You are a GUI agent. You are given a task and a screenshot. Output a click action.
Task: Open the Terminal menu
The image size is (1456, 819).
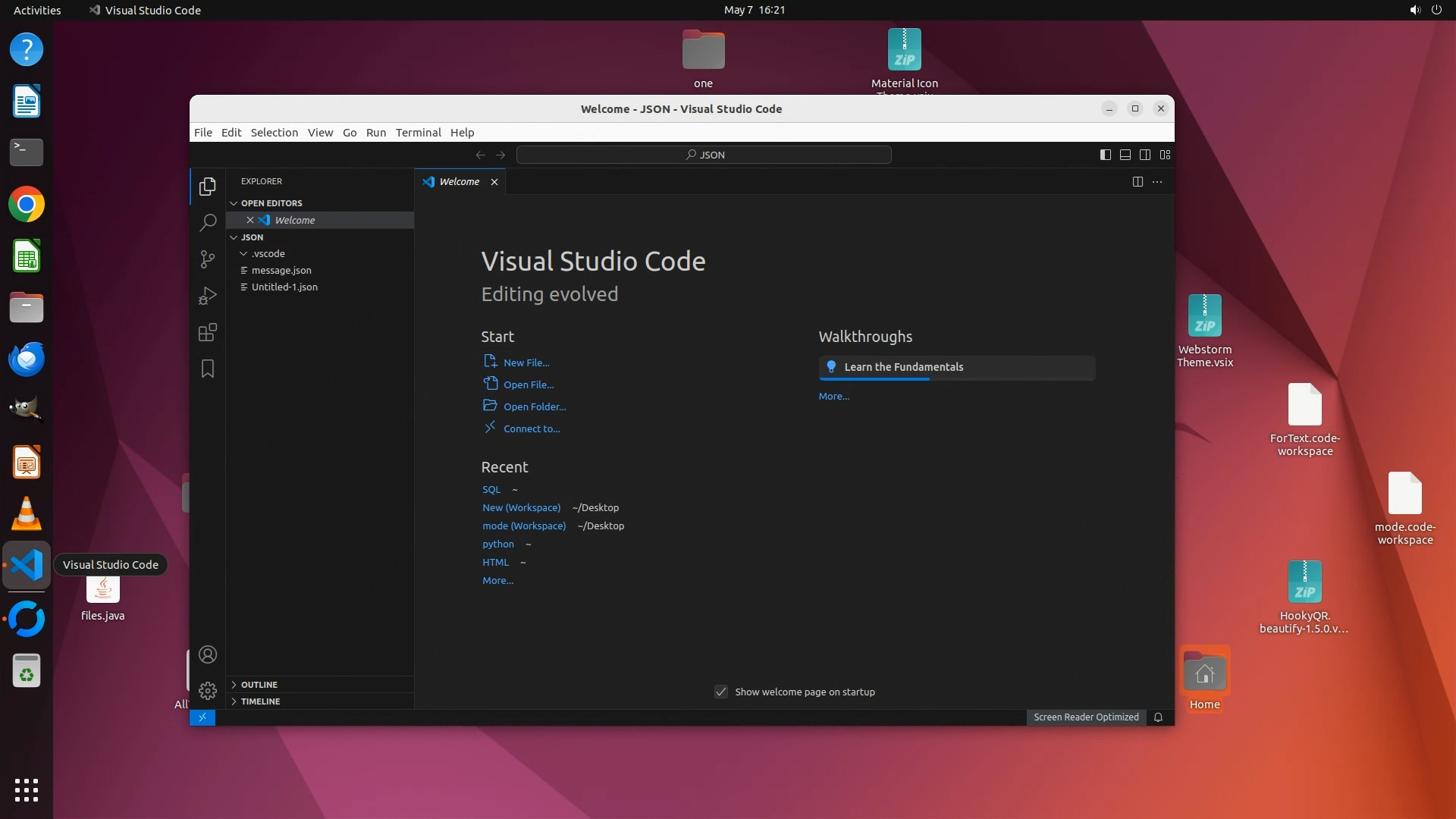(x=418, y=133)
